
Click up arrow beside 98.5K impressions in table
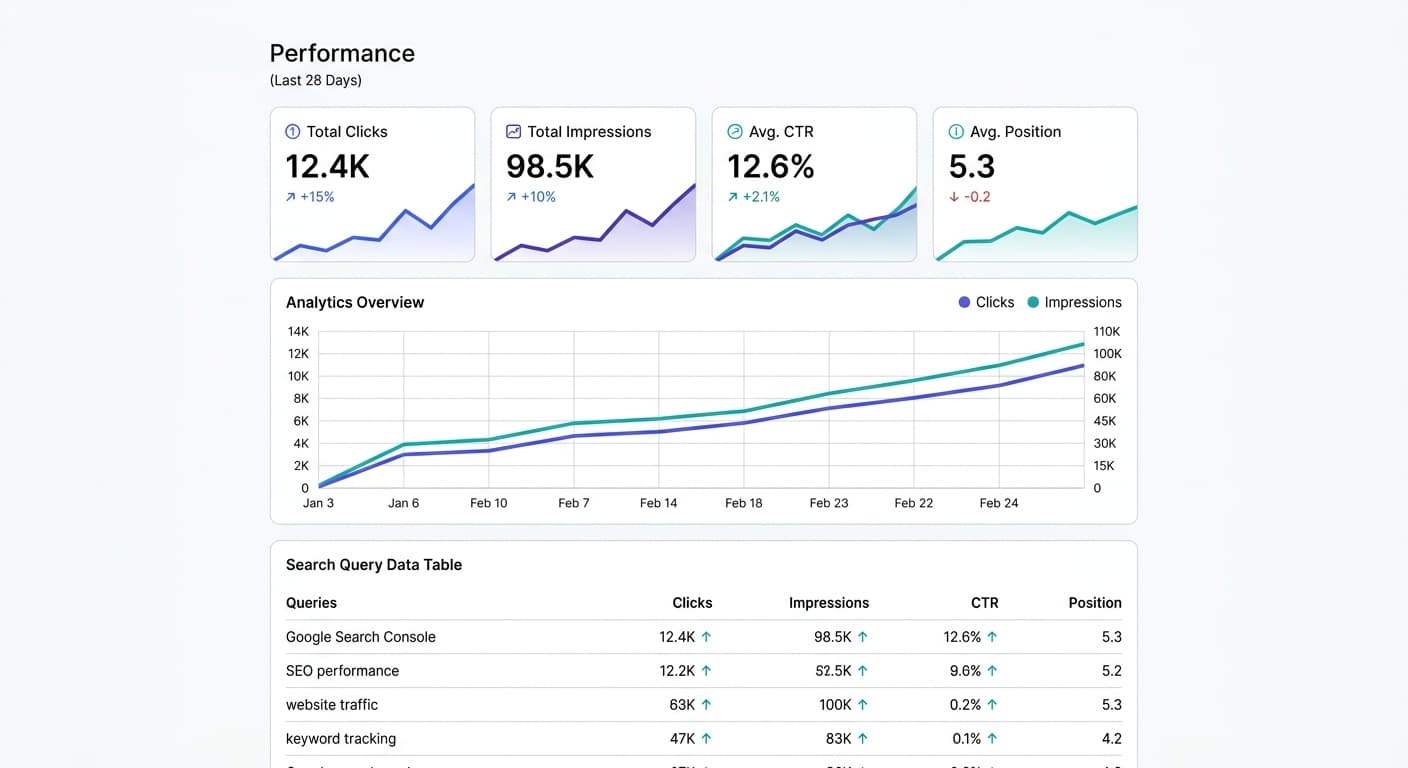pos(863,637)
